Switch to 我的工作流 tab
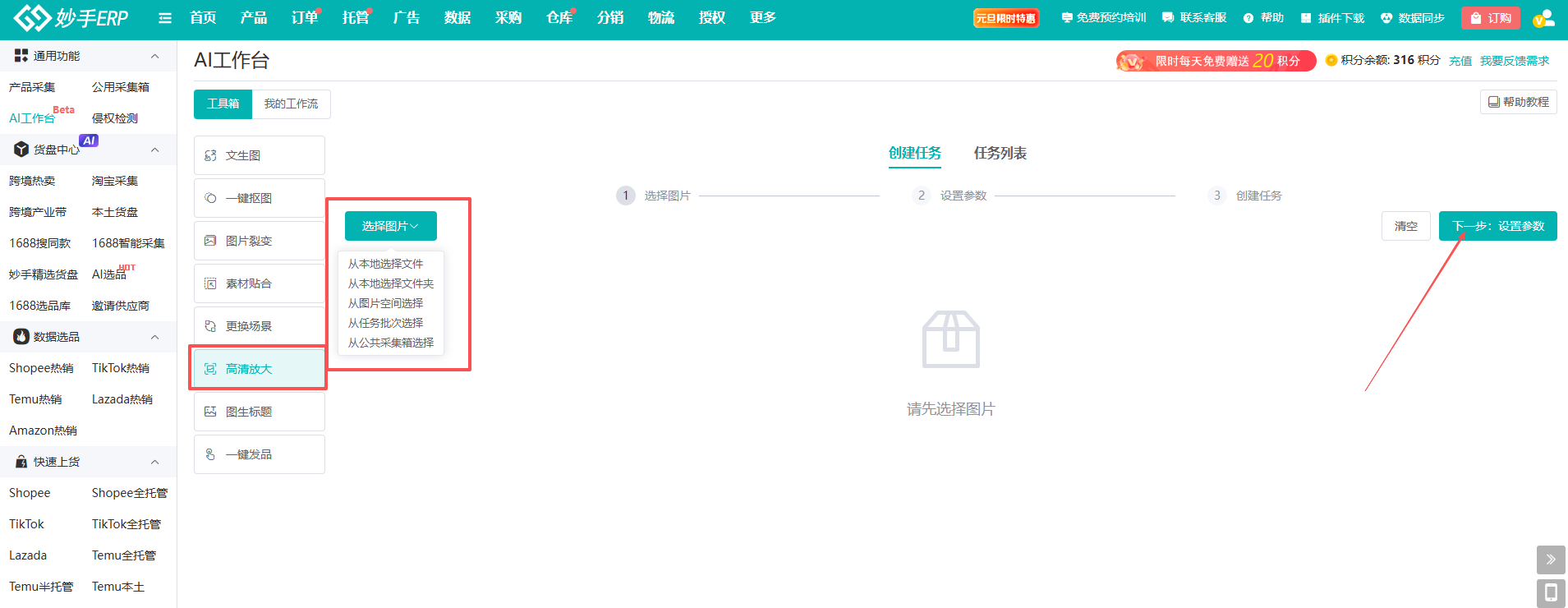The height and width of the screenshot is (608, 1568). pos(291,104)
